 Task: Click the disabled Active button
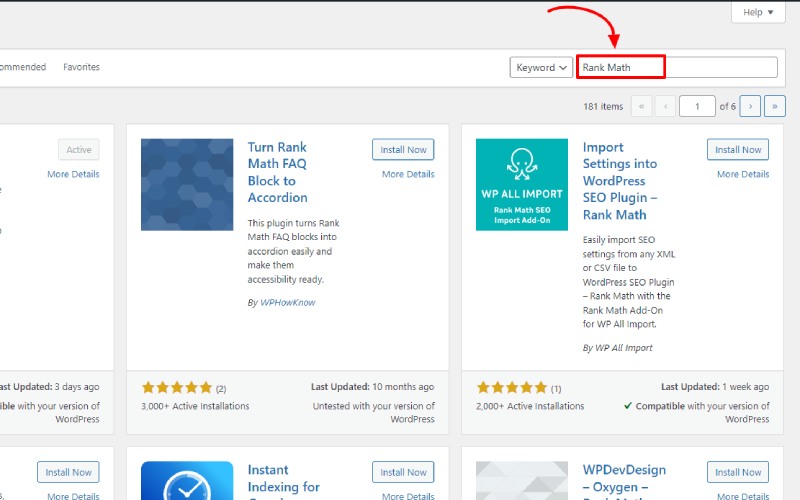point(79,149)
